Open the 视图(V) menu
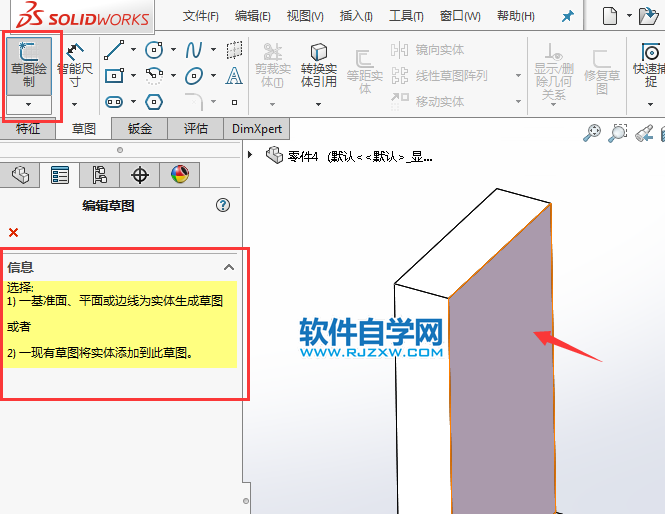665x514 pixels. click(x=305, y=16)
